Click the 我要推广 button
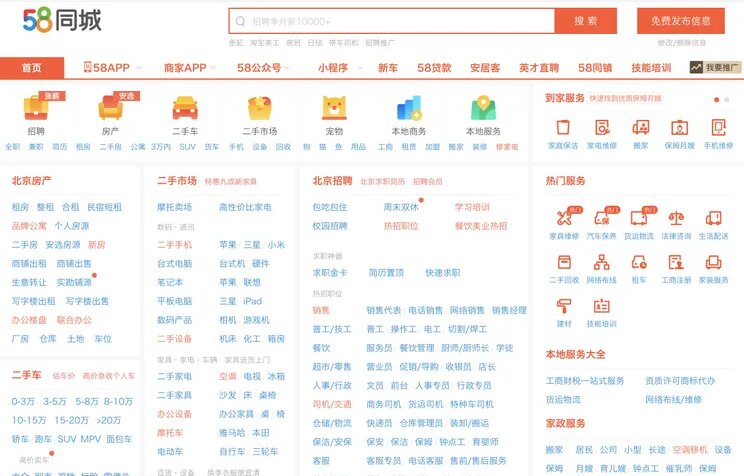 point(715,67)
